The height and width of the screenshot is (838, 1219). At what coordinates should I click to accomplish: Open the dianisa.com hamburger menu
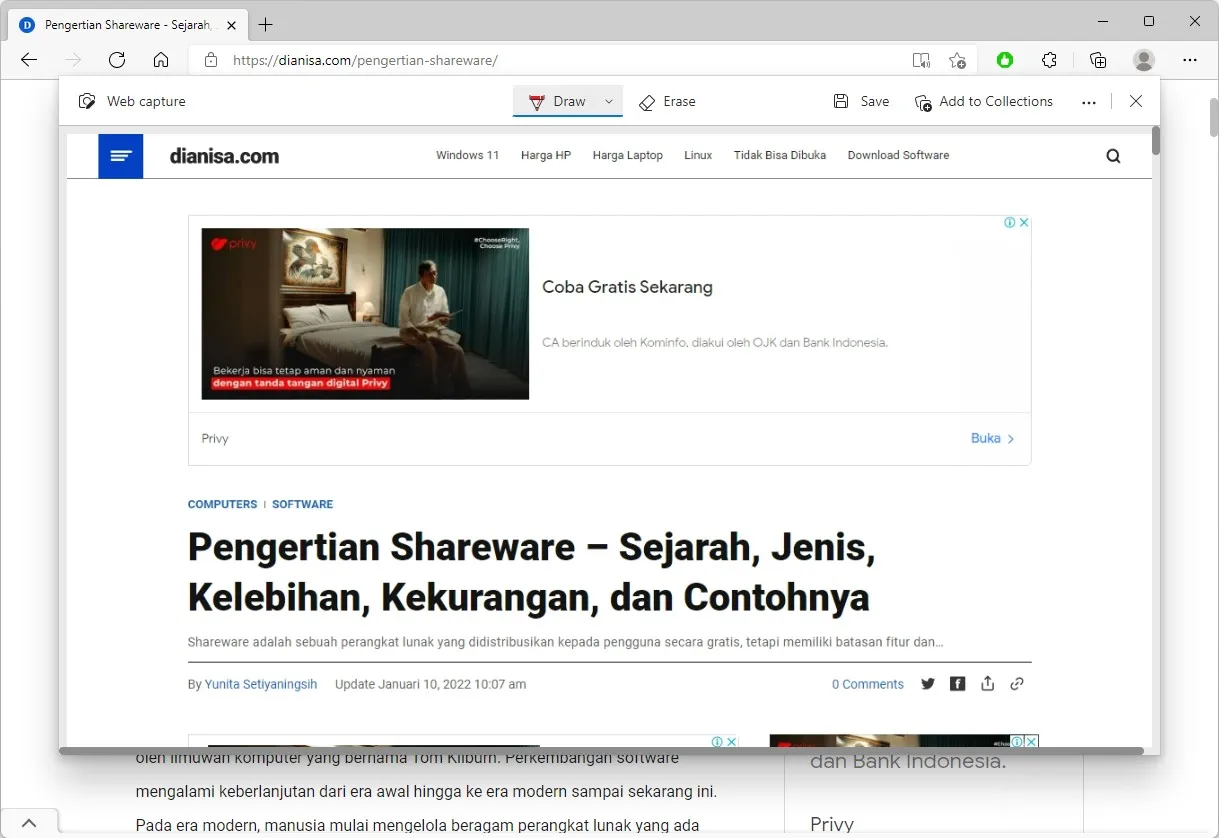121,156
